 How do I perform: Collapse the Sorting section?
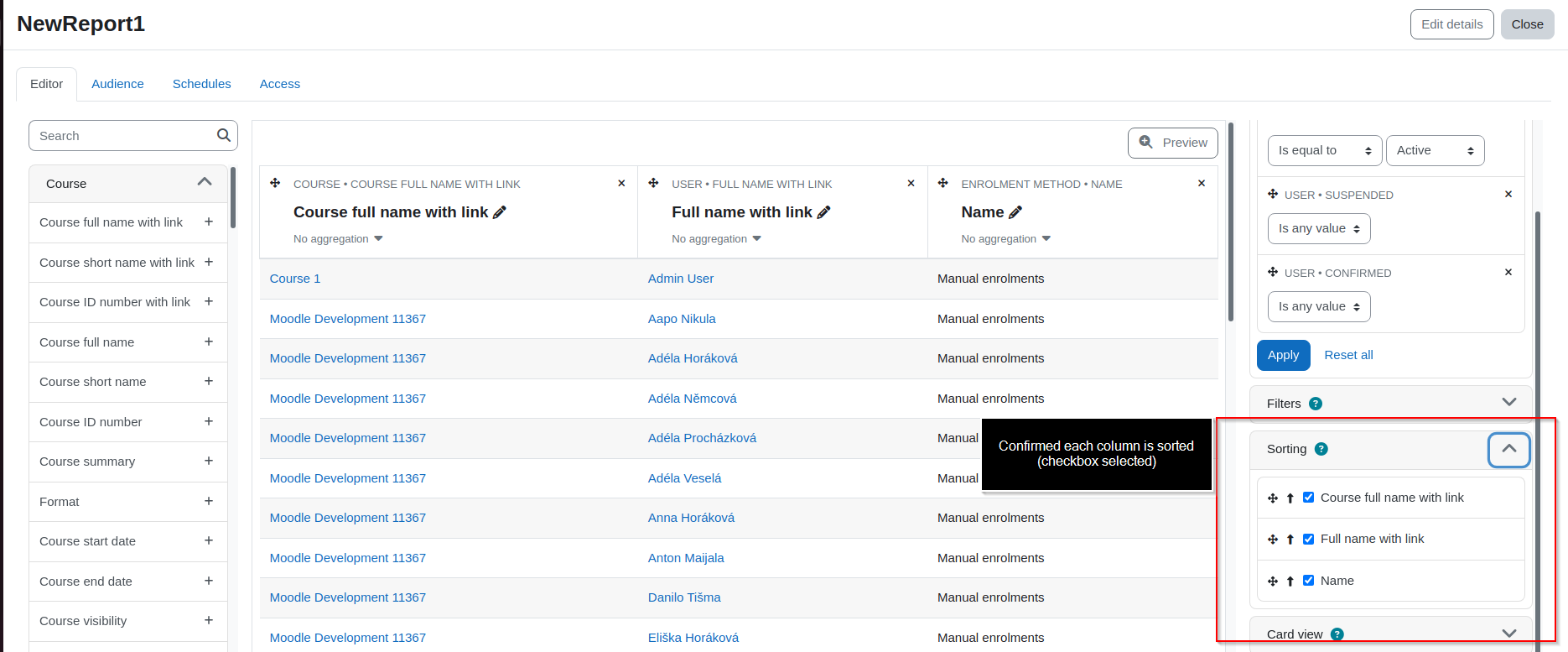(1509, 449)
